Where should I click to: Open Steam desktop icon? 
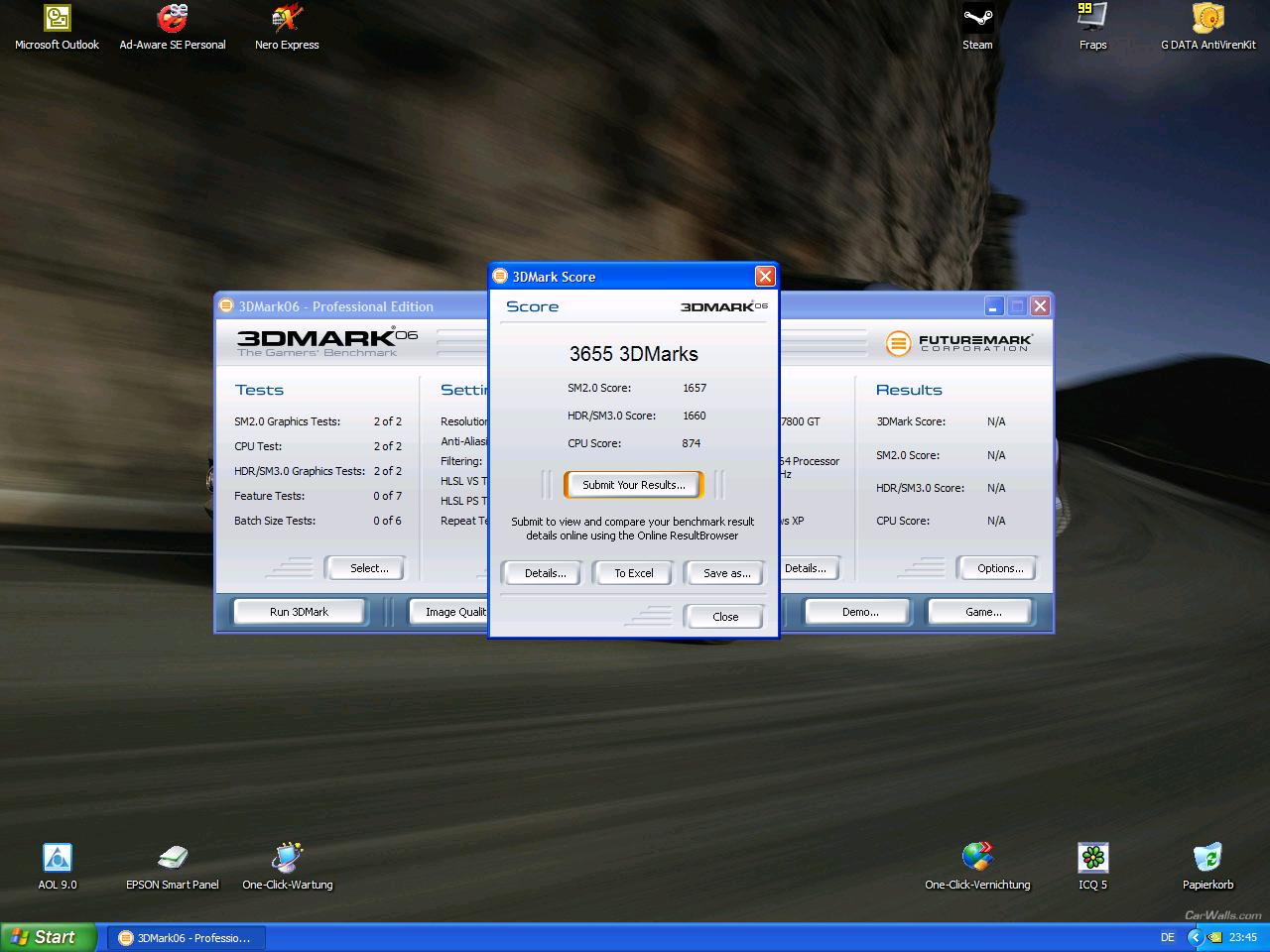977,28
